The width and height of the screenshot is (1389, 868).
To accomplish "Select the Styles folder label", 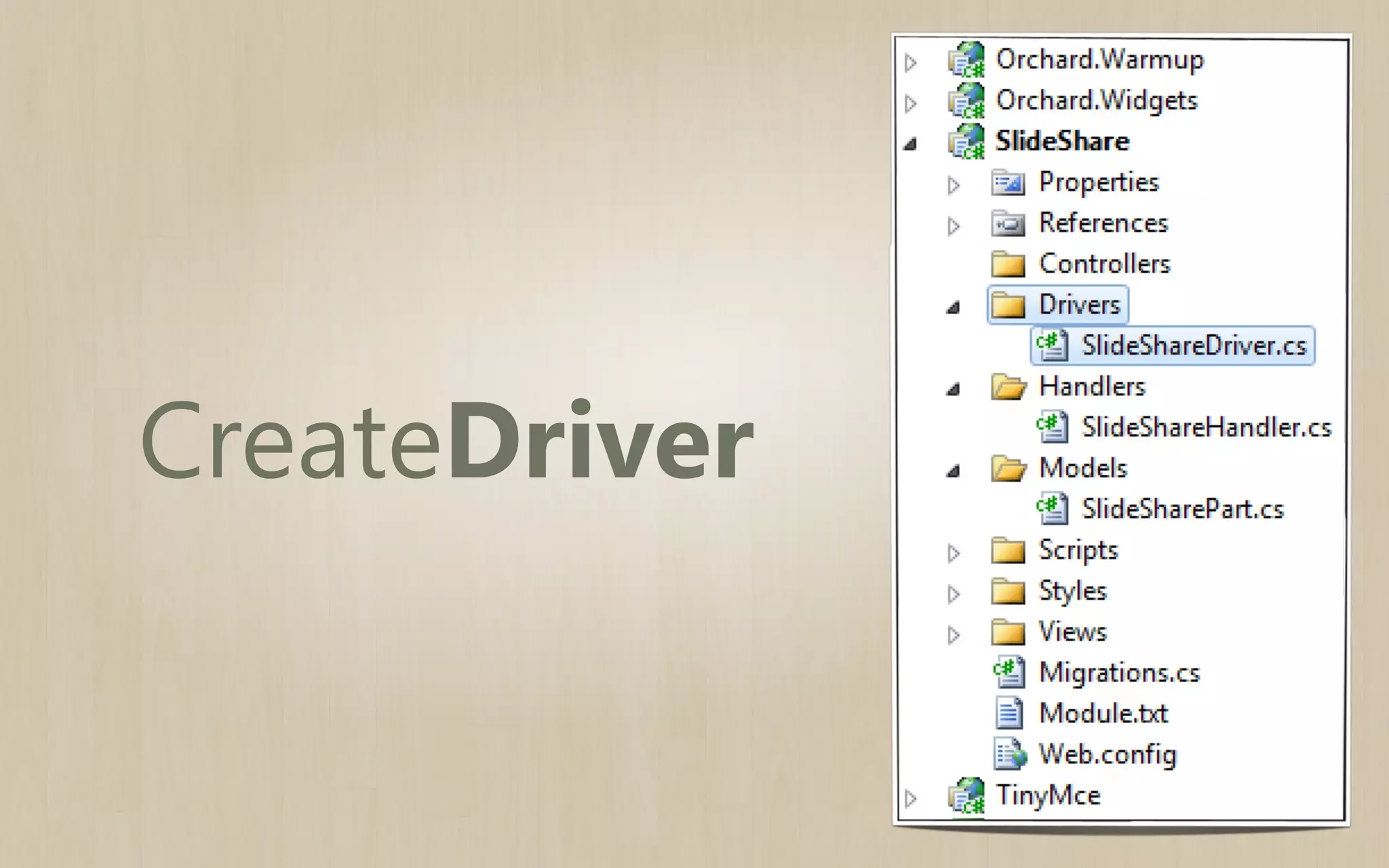I will (x=1073, y=592).
